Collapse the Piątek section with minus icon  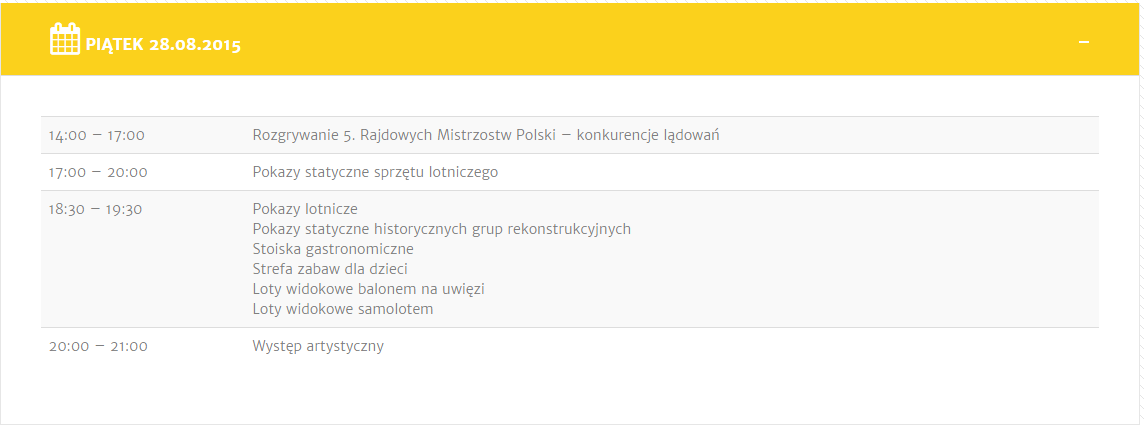[x=1083, y=42]
